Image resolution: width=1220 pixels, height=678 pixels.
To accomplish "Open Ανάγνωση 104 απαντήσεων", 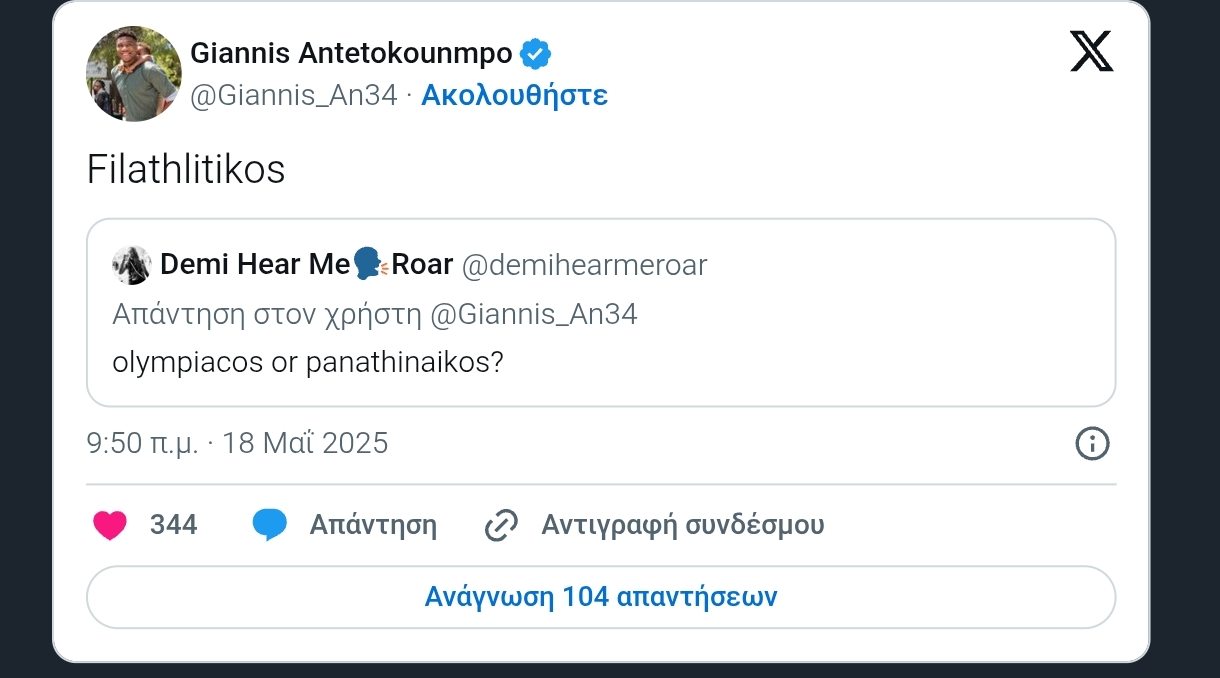I will click(600, 596).
